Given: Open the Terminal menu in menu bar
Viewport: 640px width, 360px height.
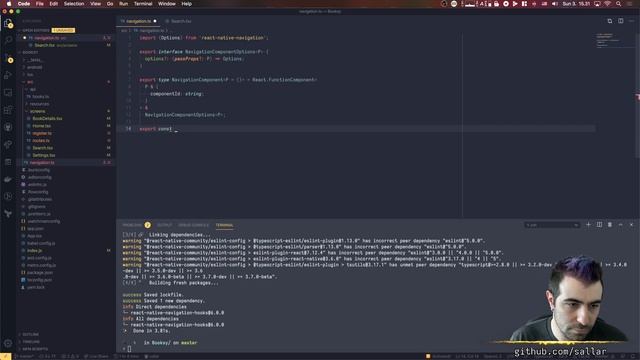Looking at the screenshot, I should (x=143, y=4).
